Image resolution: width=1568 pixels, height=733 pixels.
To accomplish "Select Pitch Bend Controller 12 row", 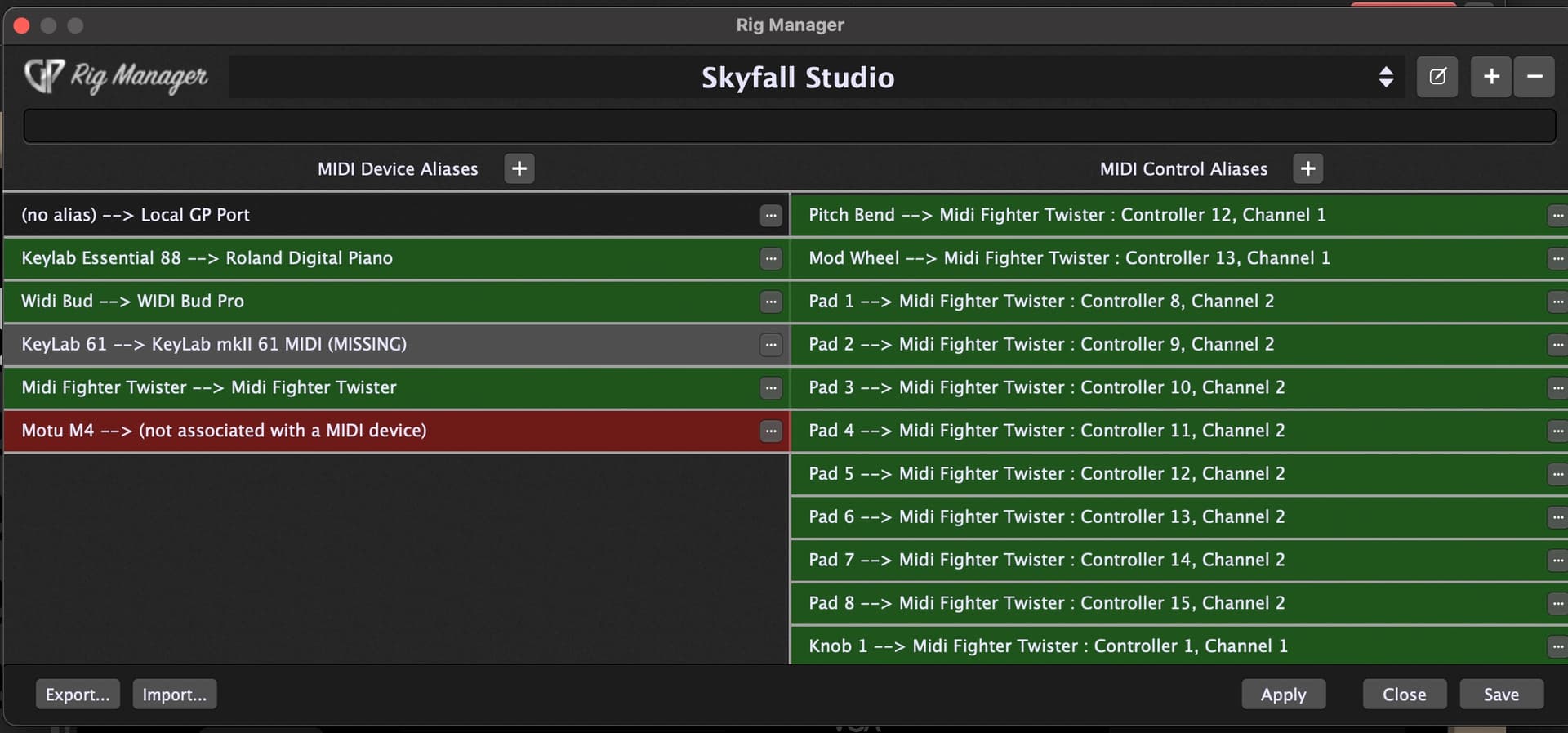I will tap(1179, 215).
